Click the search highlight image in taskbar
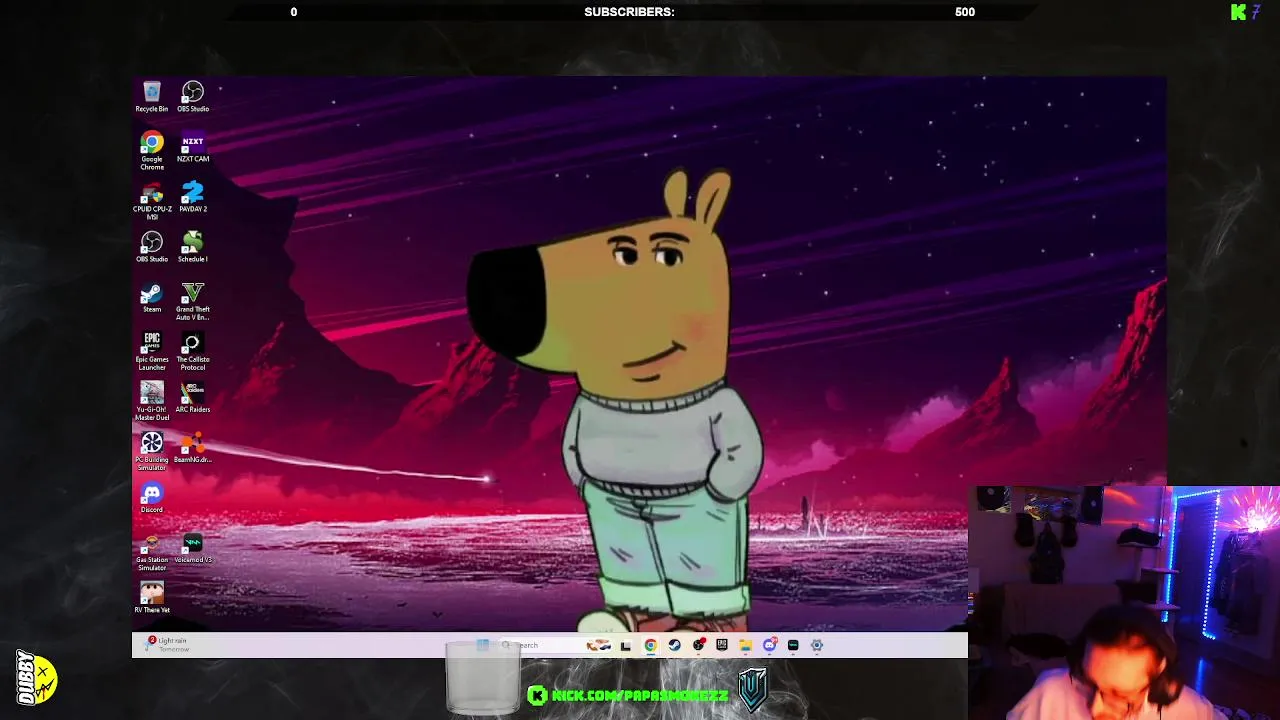Image resolution: width=1280 pixels, height=720 pixels. [598, 645]
